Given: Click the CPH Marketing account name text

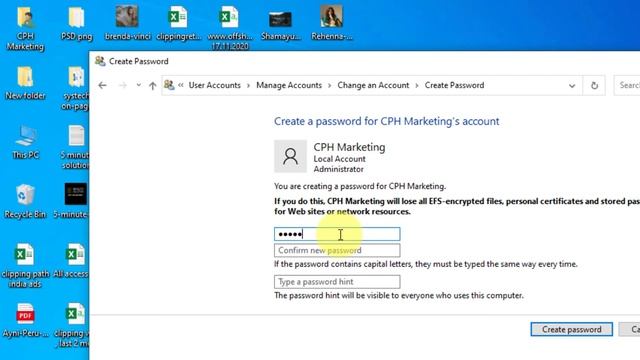Looking at the screenshot, I should point(349,147).
